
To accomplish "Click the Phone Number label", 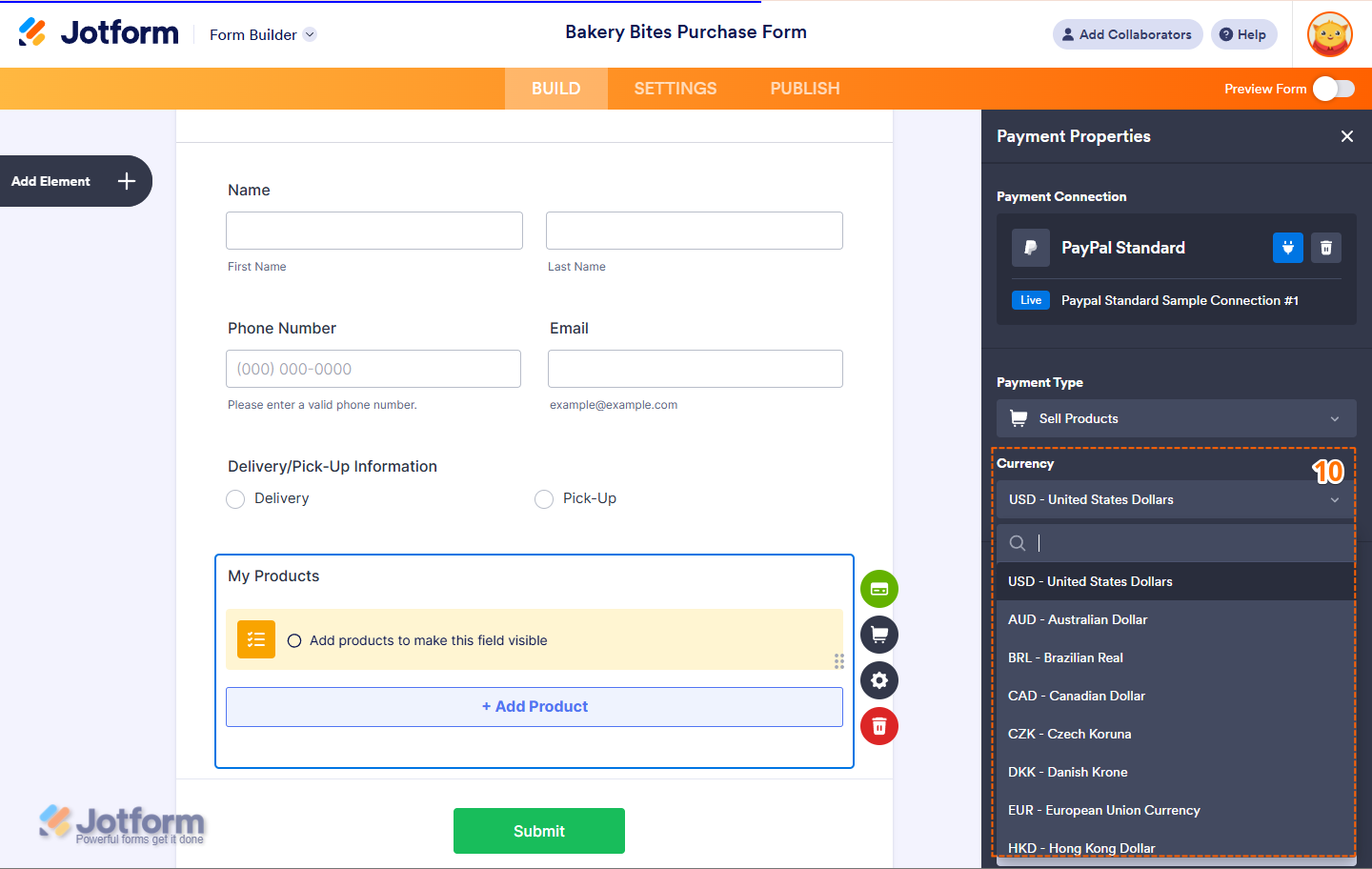I will pyautogui.click(x=282, y=329).
